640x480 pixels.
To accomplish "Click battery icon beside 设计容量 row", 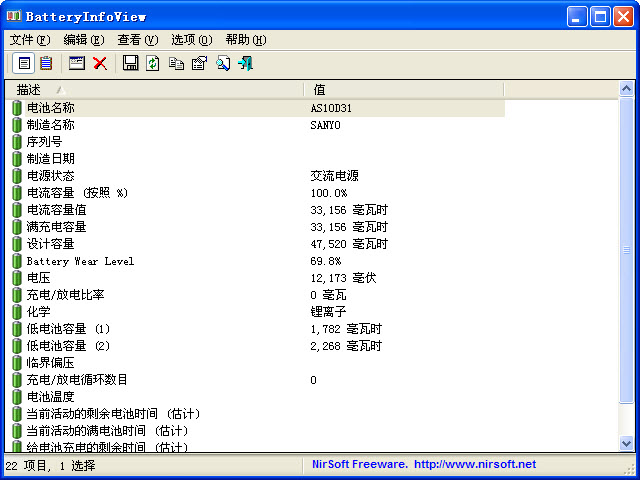I will pyautogui.click(x=17, y=244).
